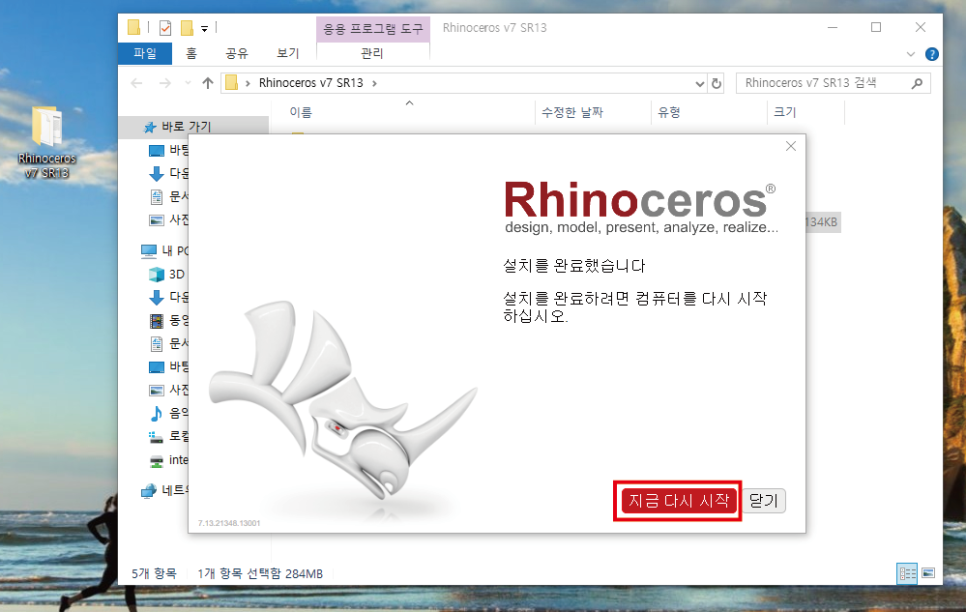Viewport: 966px width, 612px height.
Task: Select the 응용 프로그램 도구 contextual tab
Action: pos(373,28)
